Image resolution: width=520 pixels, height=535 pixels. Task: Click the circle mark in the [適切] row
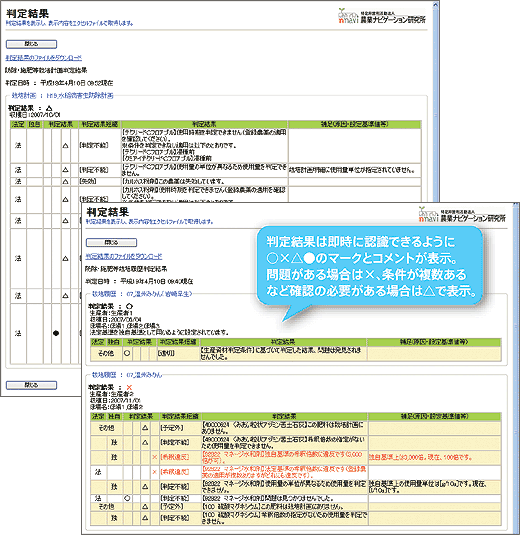tap(127, 353)
